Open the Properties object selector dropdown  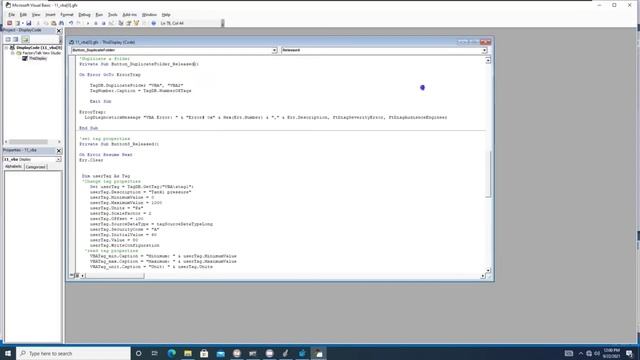pyautogui.click(x=59, y=160)
